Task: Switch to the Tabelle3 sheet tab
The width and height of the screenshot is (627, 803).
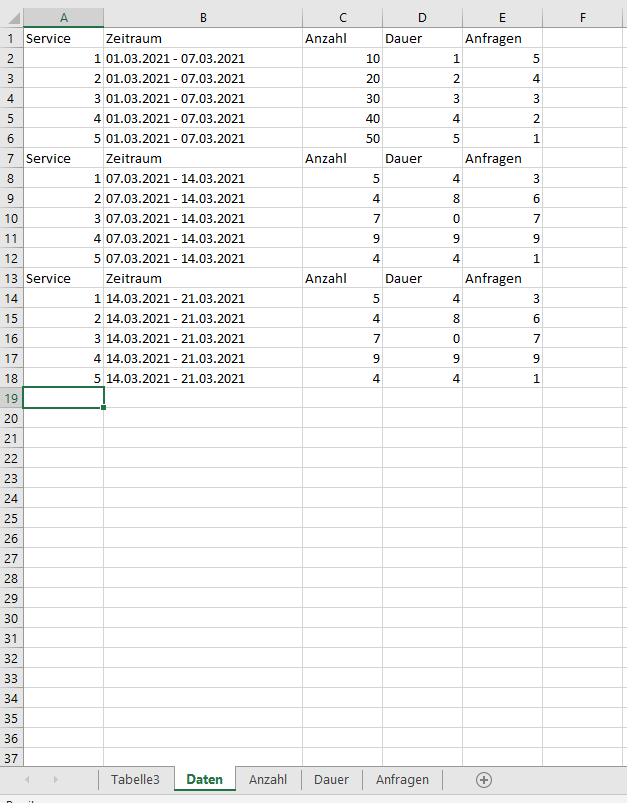Action: click(x=135, y=779)
